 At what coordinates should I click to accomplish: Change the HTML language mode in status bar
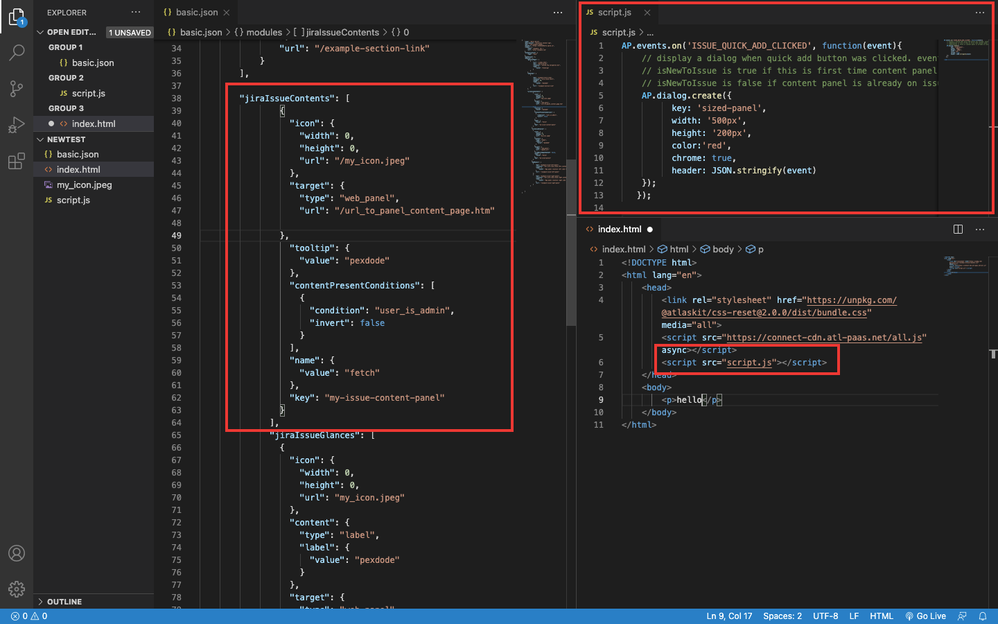tap(881, 616)
